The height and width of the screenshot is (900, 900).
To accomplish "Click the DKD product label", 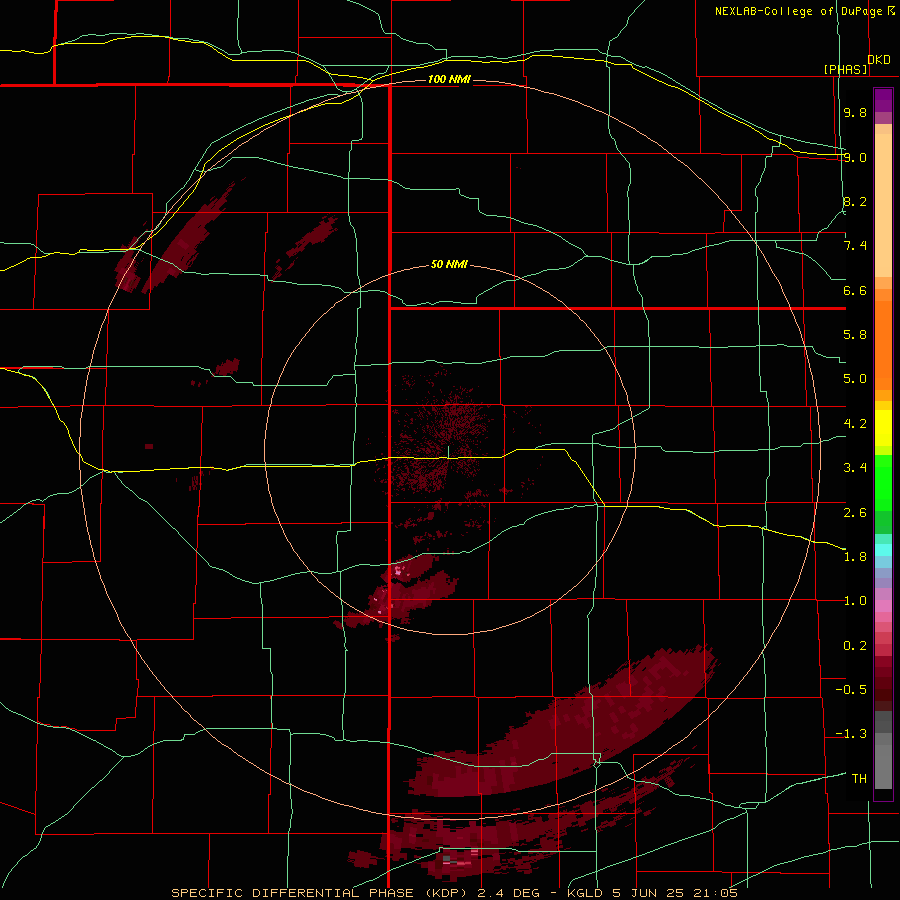I will tap(879, 60).
